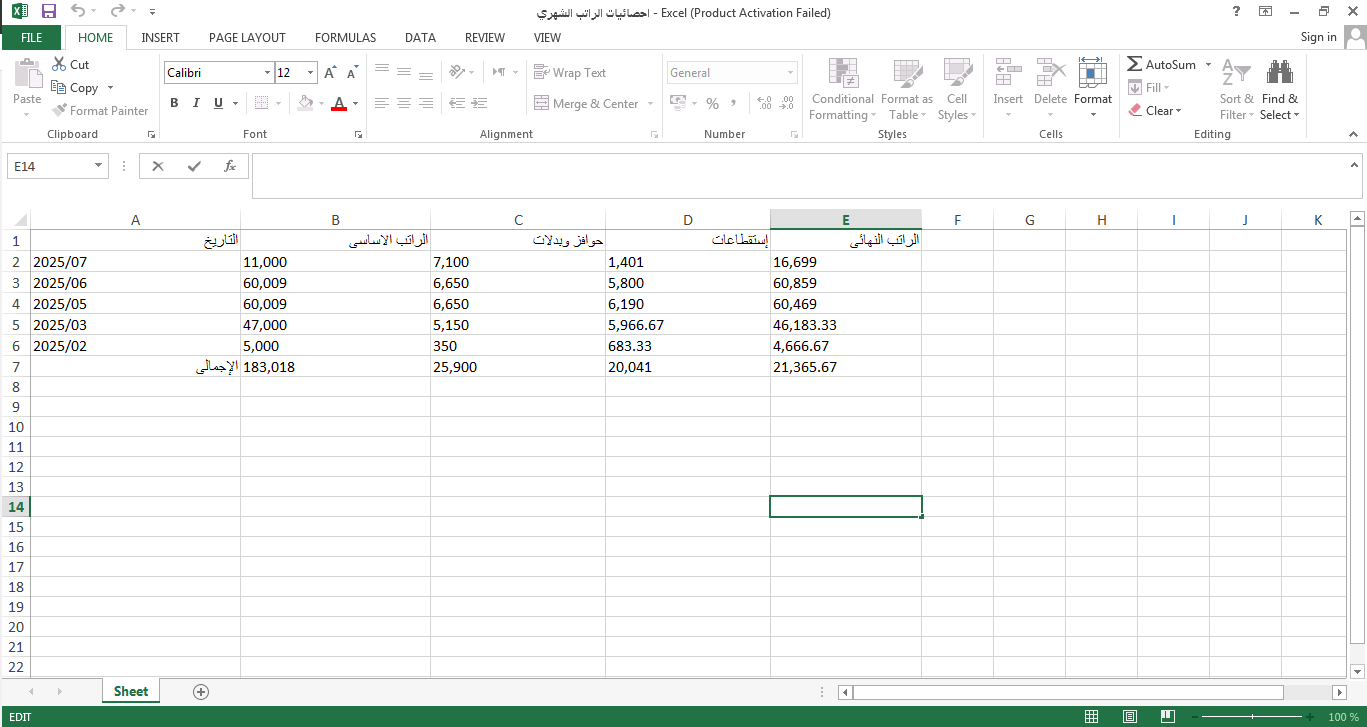Open the Name Box dropdown arrow
Viewport: 1367px width, 727px height.
(x=98, y=166)
